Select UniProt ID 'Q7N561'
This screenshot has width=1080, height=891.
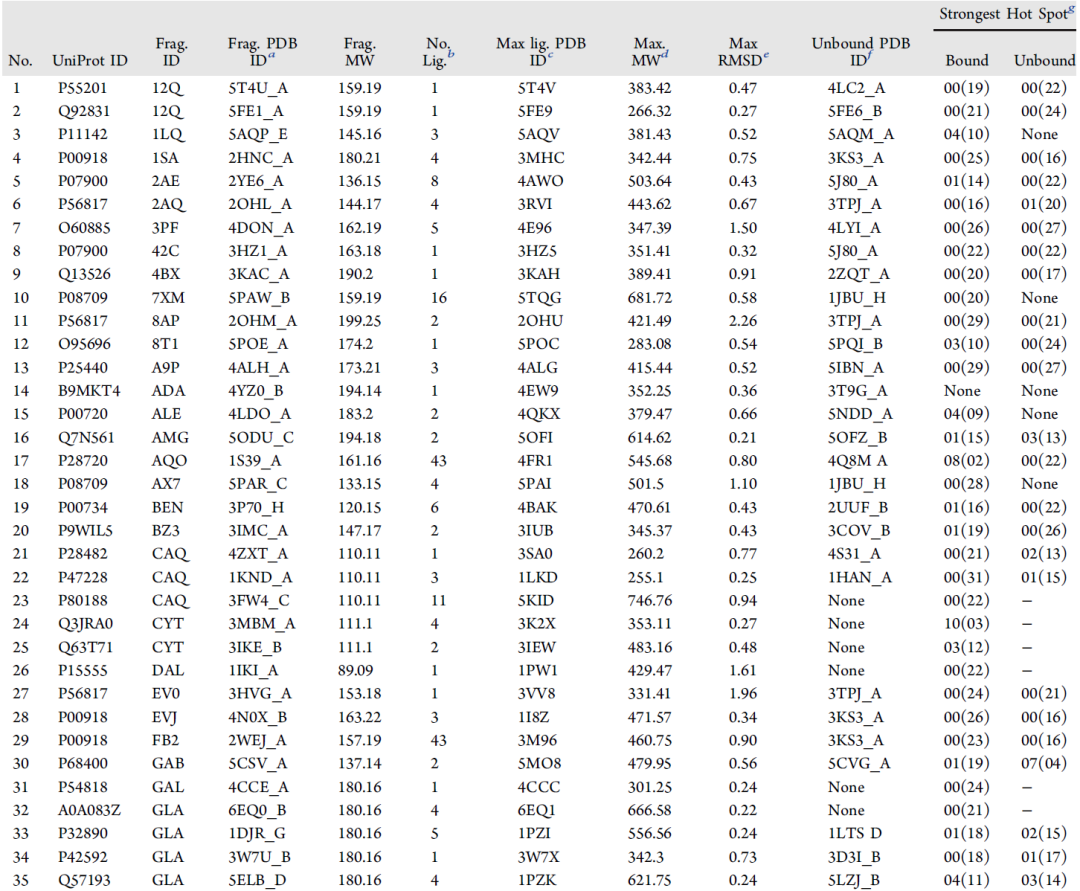83,438
